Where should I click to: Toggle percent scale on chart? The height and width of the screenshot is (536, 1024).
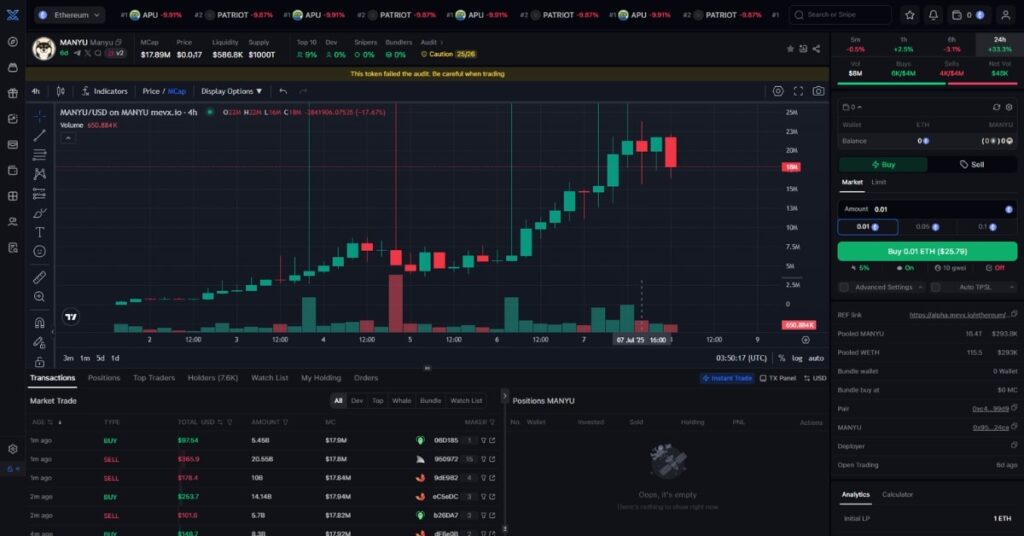coord(782,358)
